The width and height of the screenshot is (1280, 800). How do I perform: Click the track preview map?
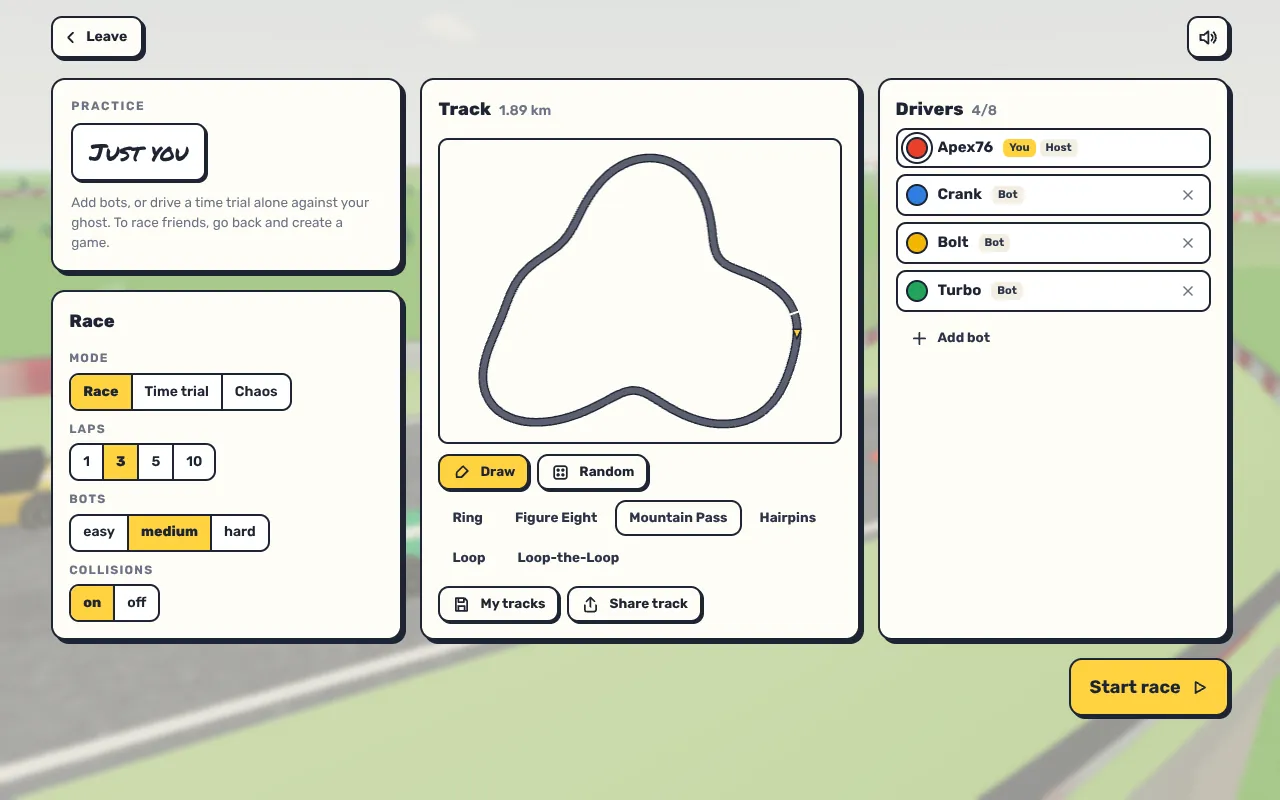click(640, 291)
